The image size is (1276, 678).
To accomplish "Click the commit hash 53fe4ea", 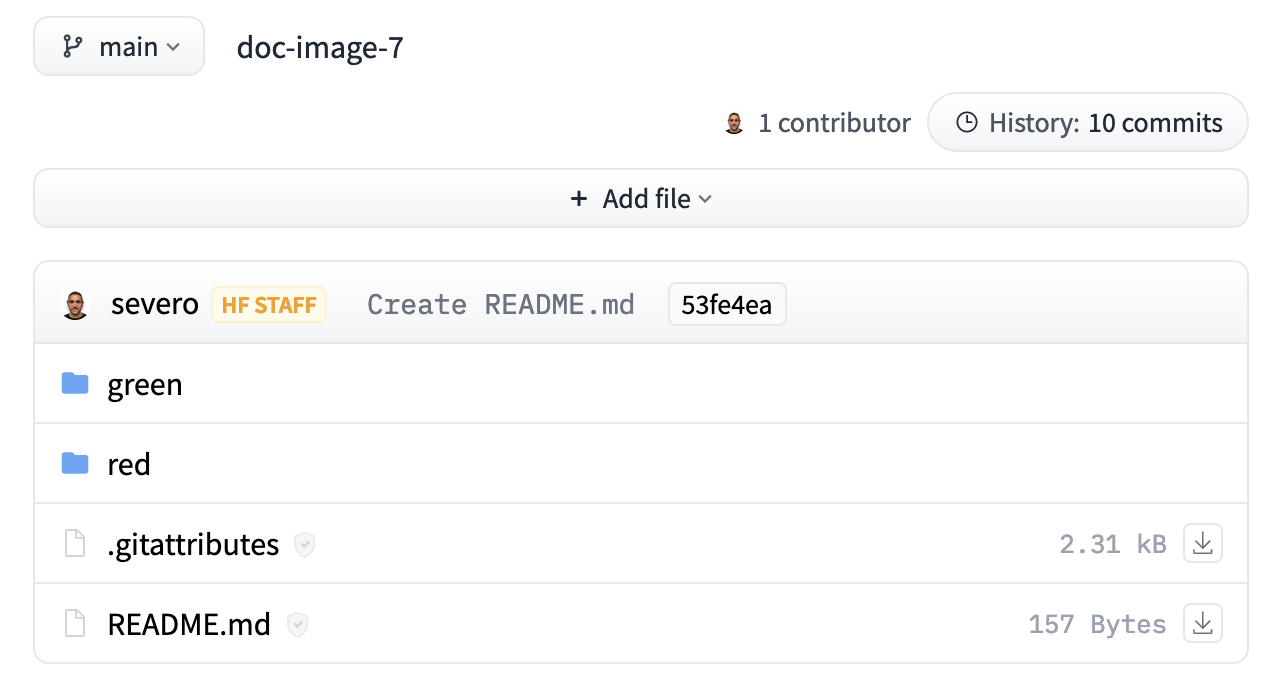I will pos(727,305).
